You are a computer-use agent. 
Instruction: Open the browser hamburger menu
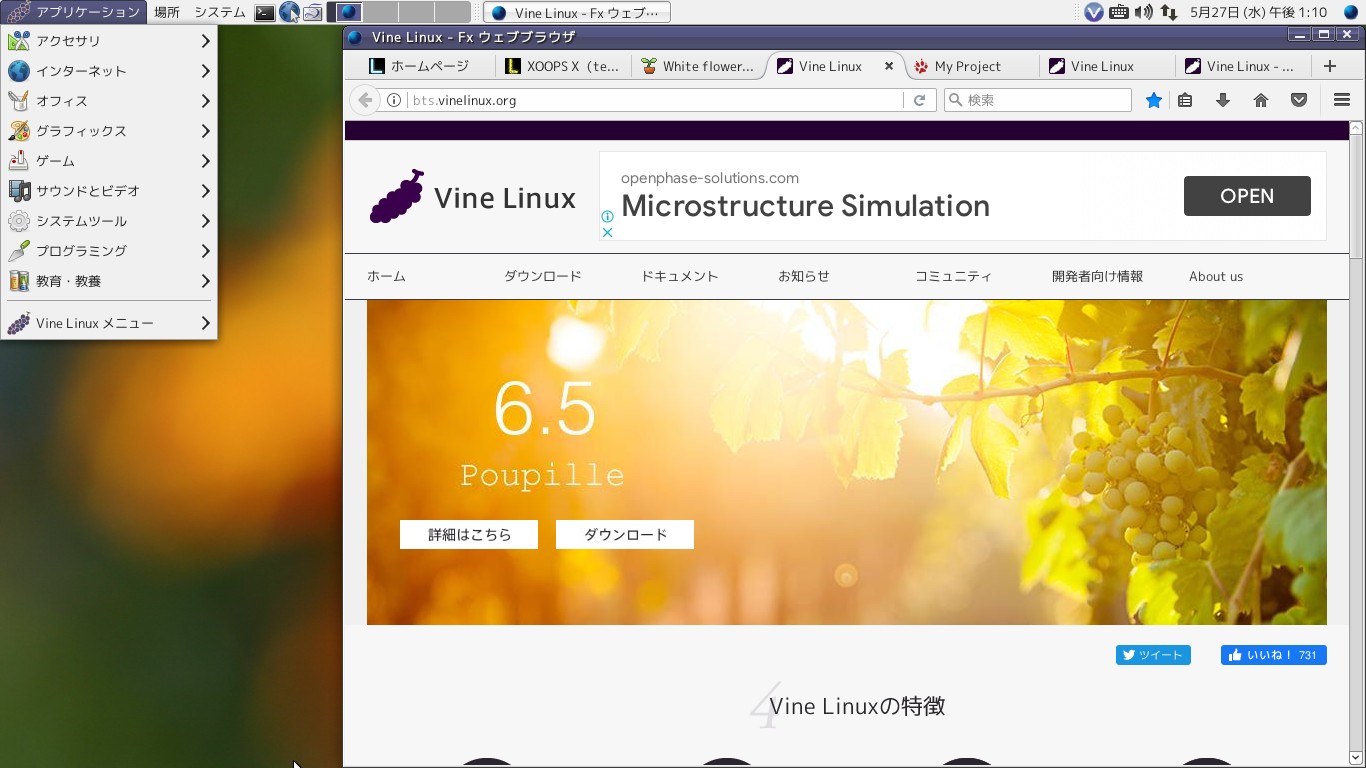point(1342,100)
